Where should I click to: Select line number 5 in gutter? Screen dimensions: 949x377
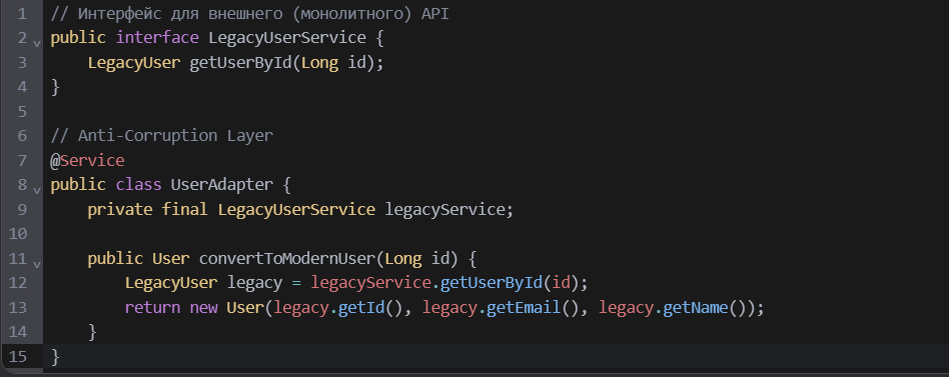(22, 111)
